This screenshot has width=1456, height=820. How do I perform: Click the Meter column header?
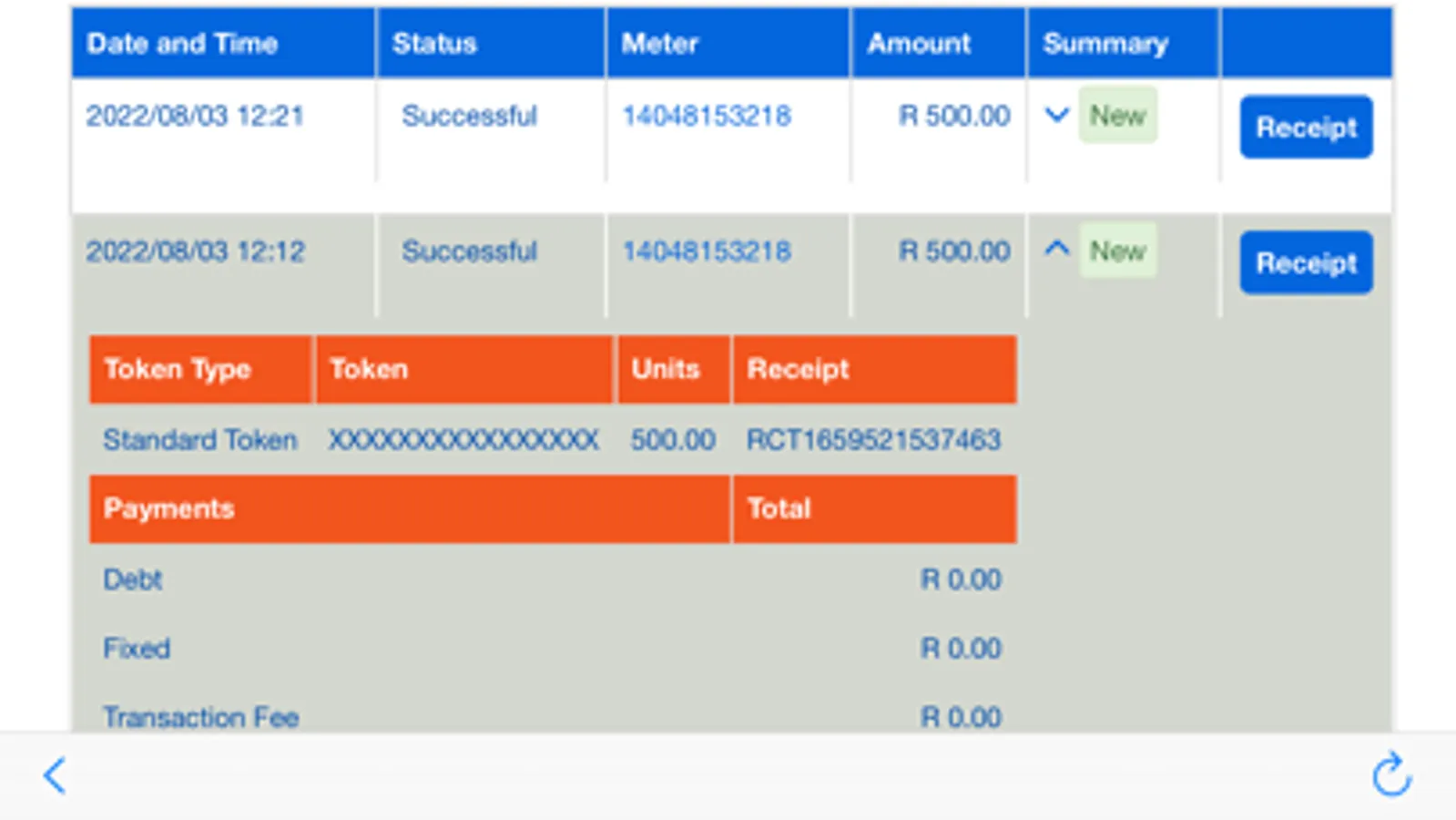click(x=660, y=44)
